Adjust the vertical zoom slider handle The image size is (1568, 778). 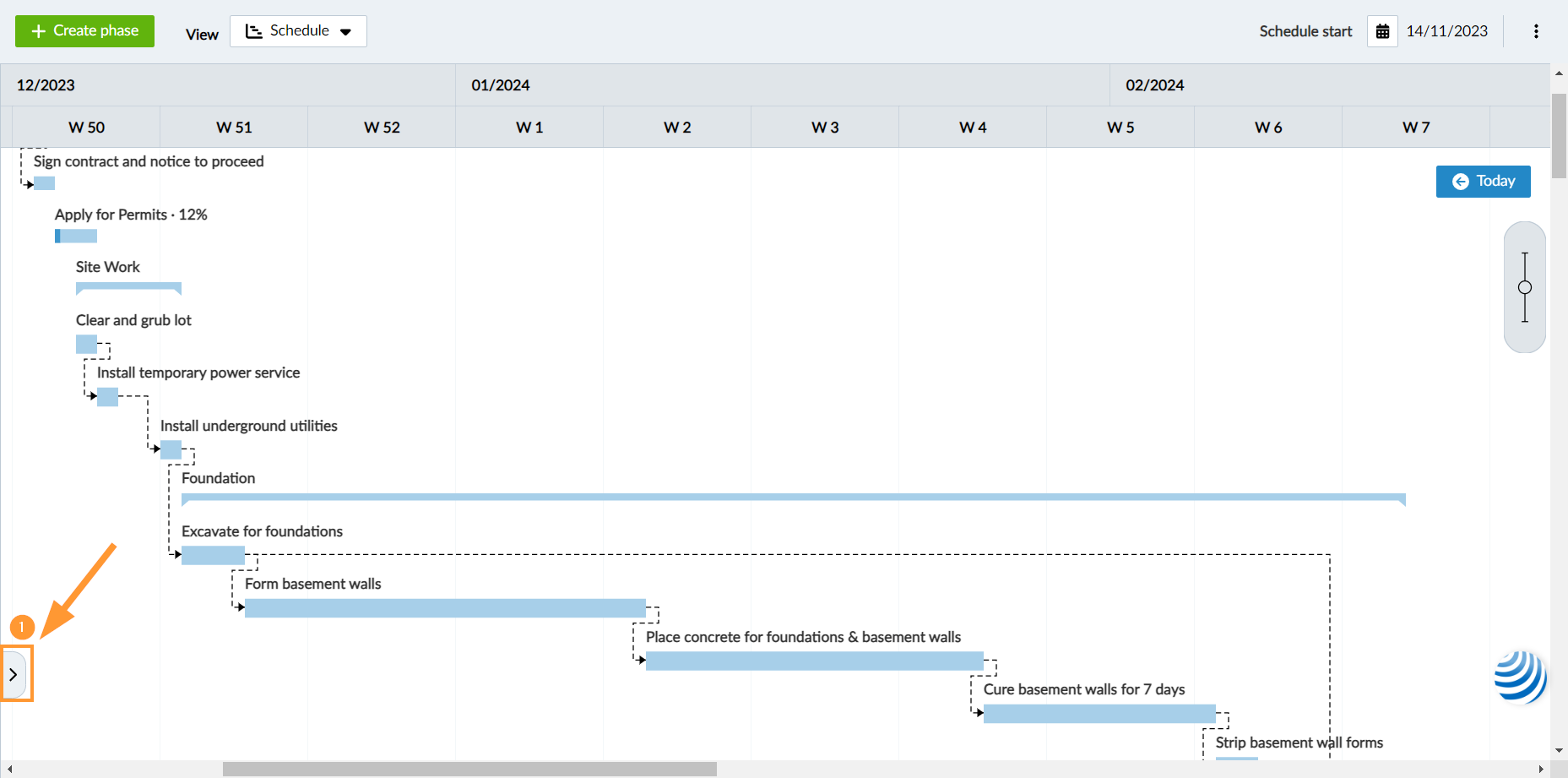click(x=1525, y=287)
